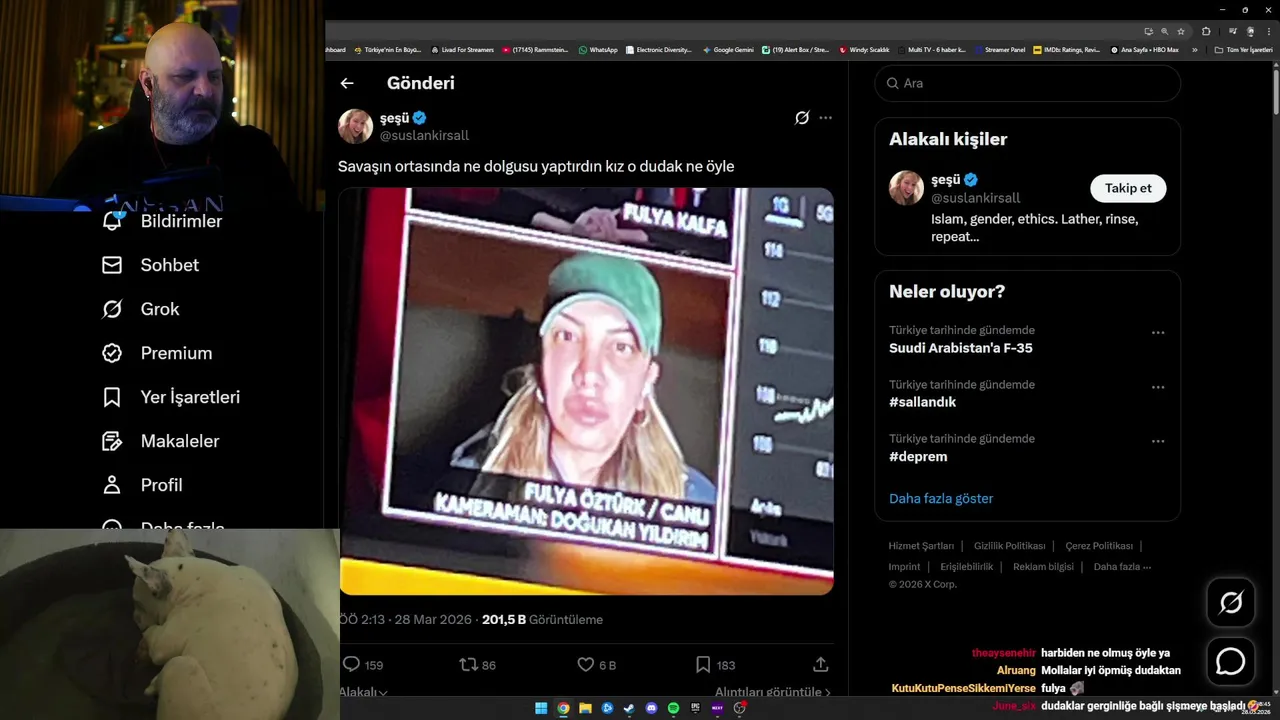This screenshot has height=720, width=1280.
Task: Open Ana Sayfa • HBO Max bookmark
Action: pos(1144,49)
